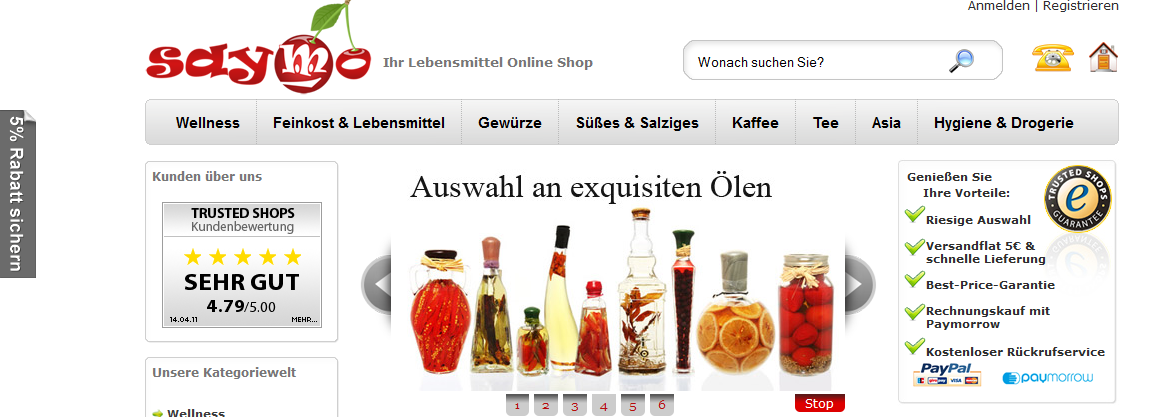Image resolution: width=1167 pixels, height=417 pixels.
Task: Advance slideshow with right arrow
Action: pyautogui.click(x=859, y=284)
